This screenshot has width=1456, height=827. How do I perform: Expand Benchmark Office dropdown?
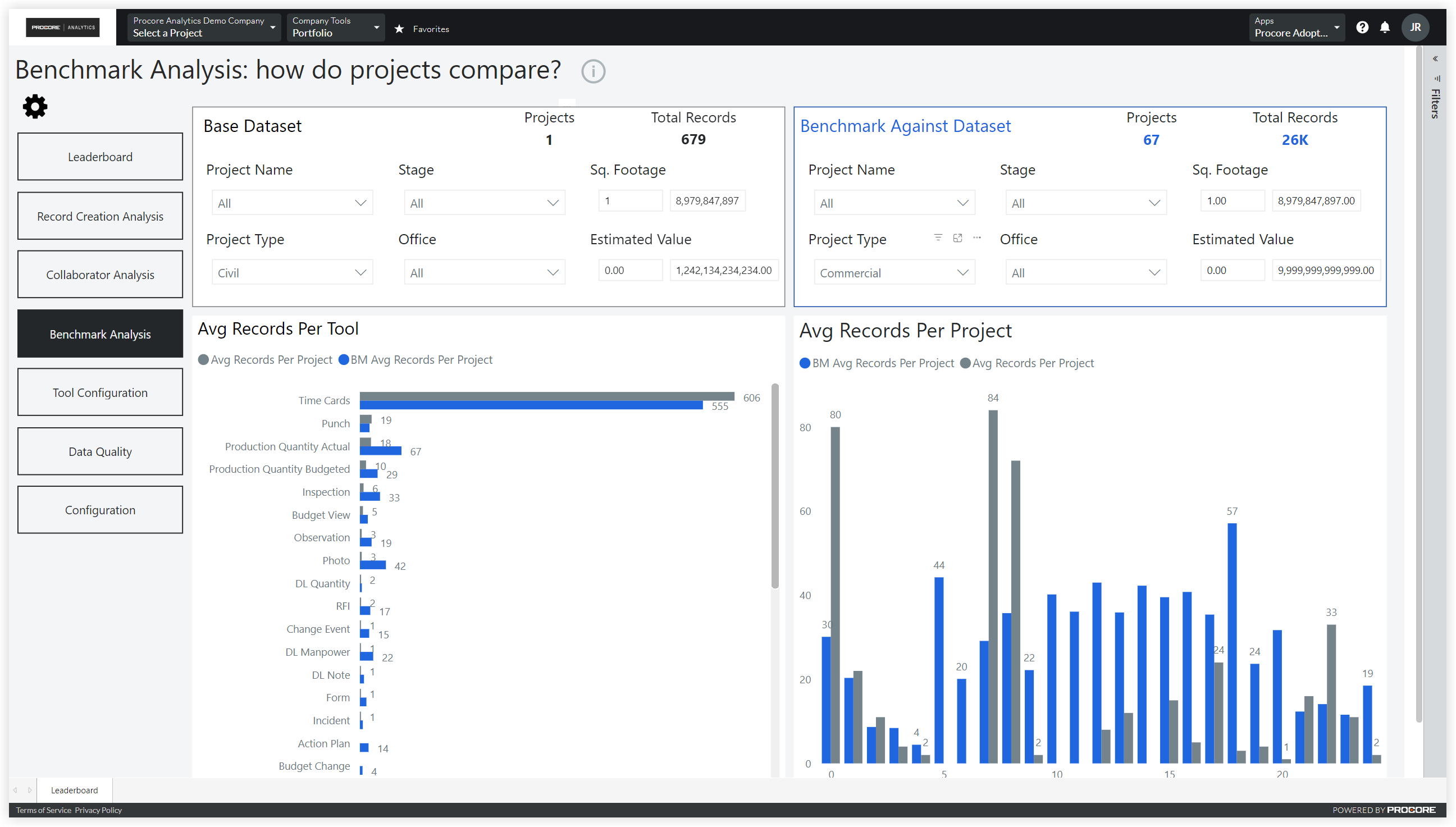[1085, 273]
